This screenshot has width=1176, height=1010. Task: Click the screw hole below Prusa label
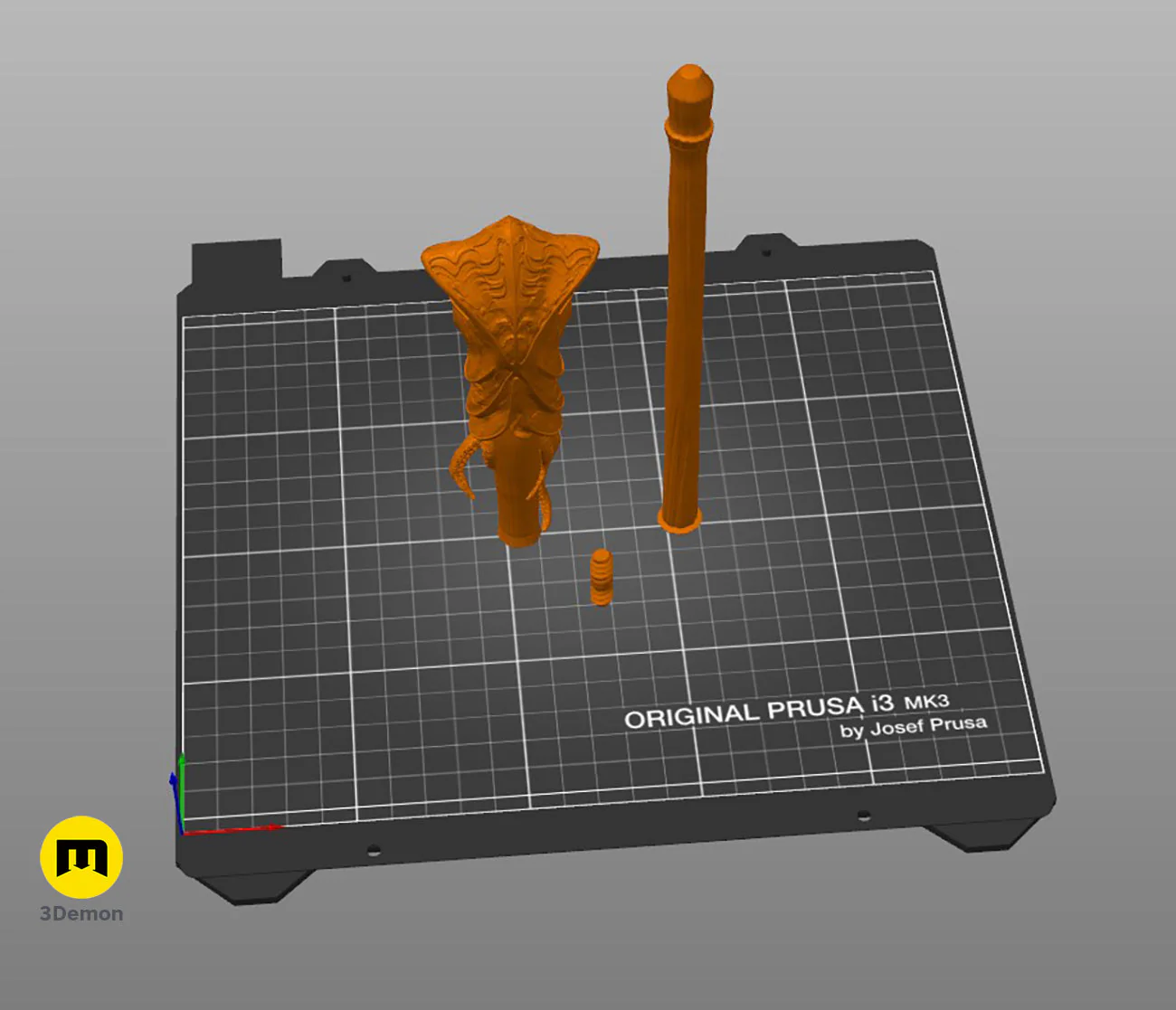point(864,816)
